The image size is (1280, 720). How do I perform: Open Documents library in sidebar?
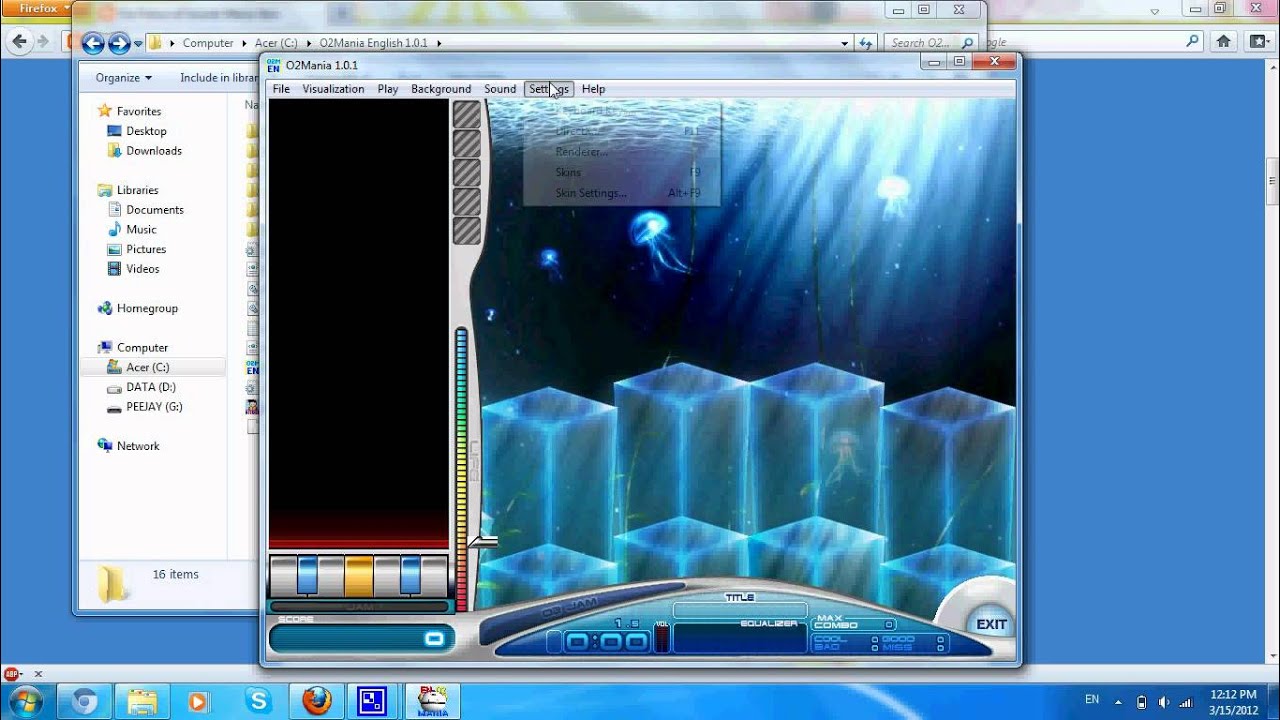[x=155, y=210]
